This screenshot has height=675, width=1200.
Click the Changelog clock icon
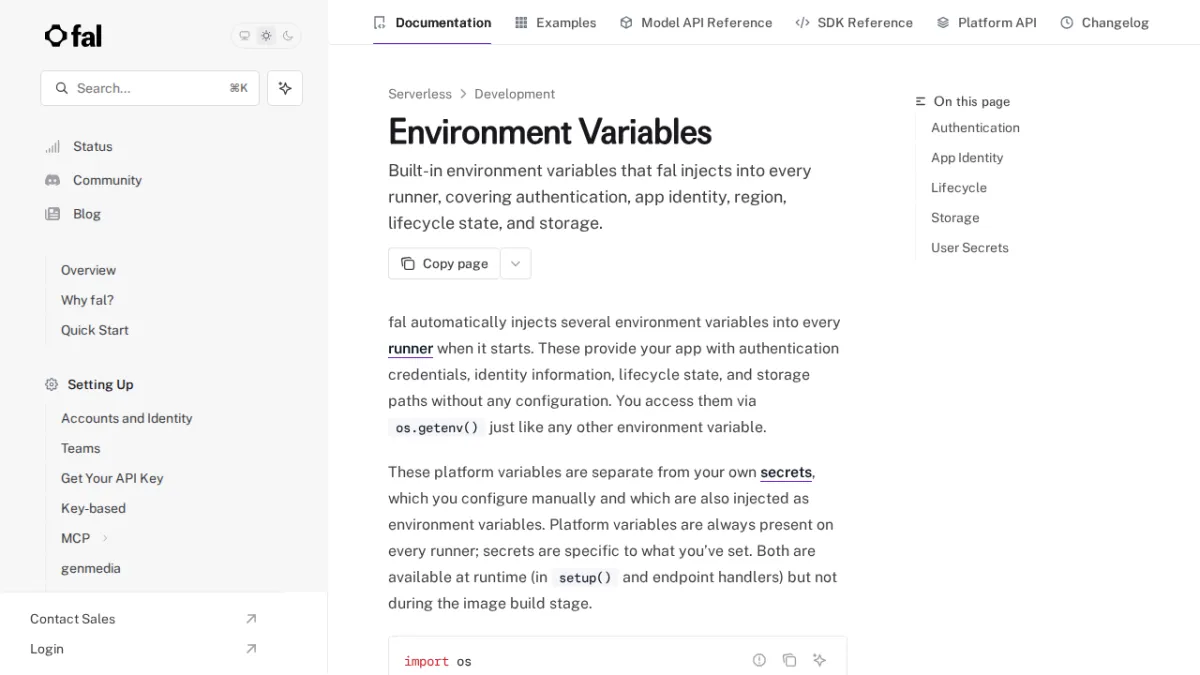[1067, 22]
